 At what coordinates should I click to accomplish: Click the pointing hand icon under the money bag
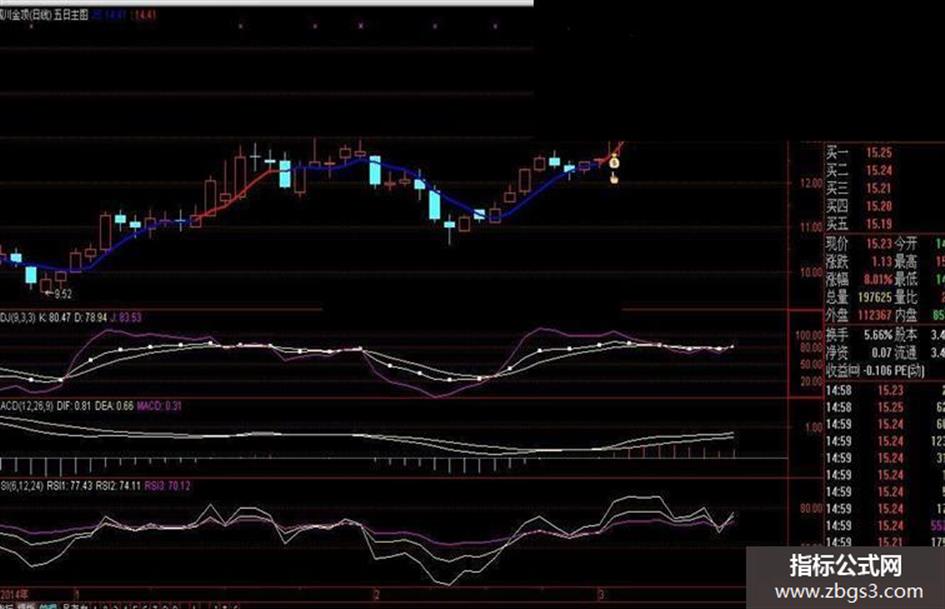coord(614,178)
